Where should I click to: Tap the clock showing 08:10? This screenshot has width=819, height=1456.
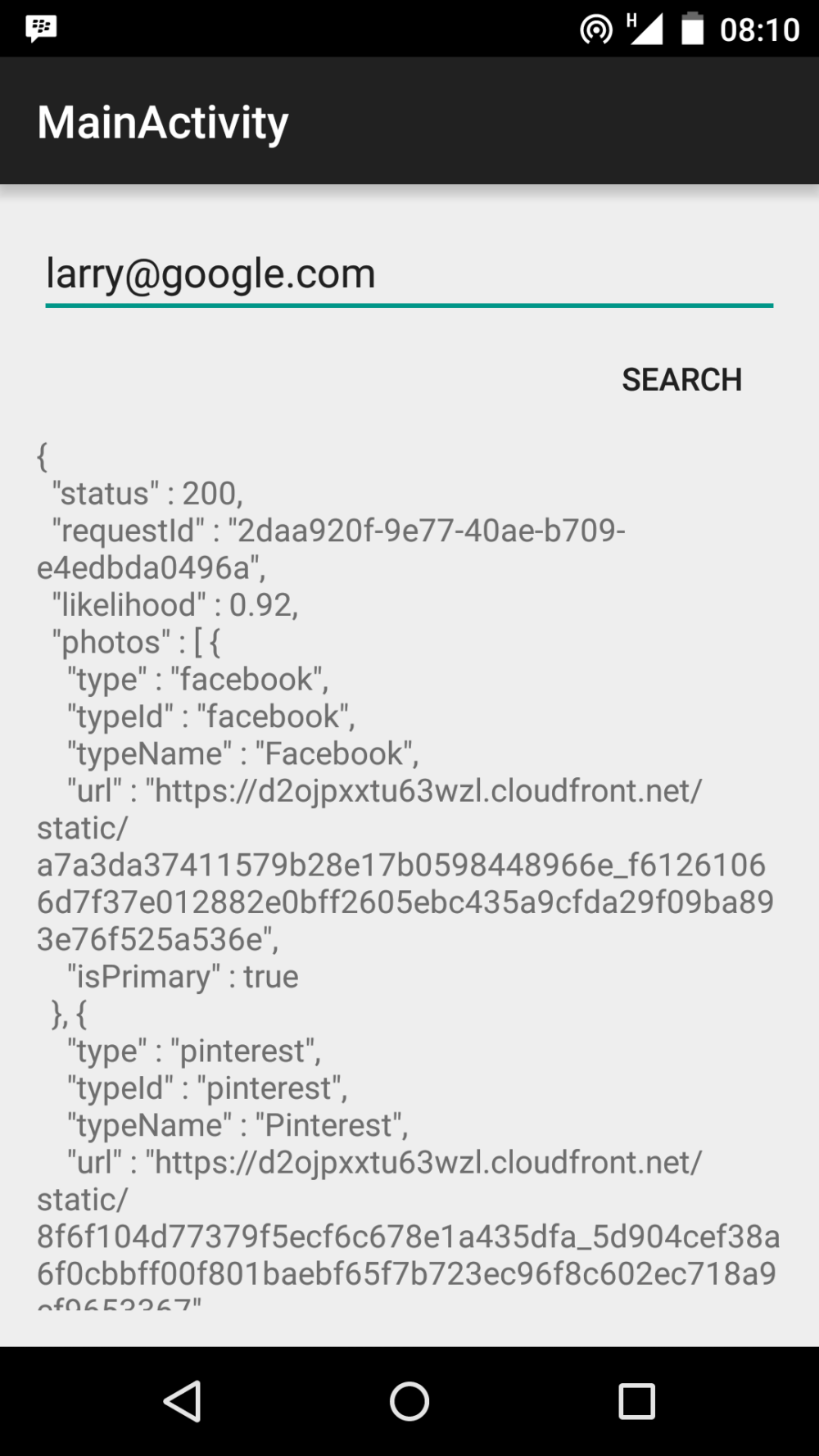point(758,28)
